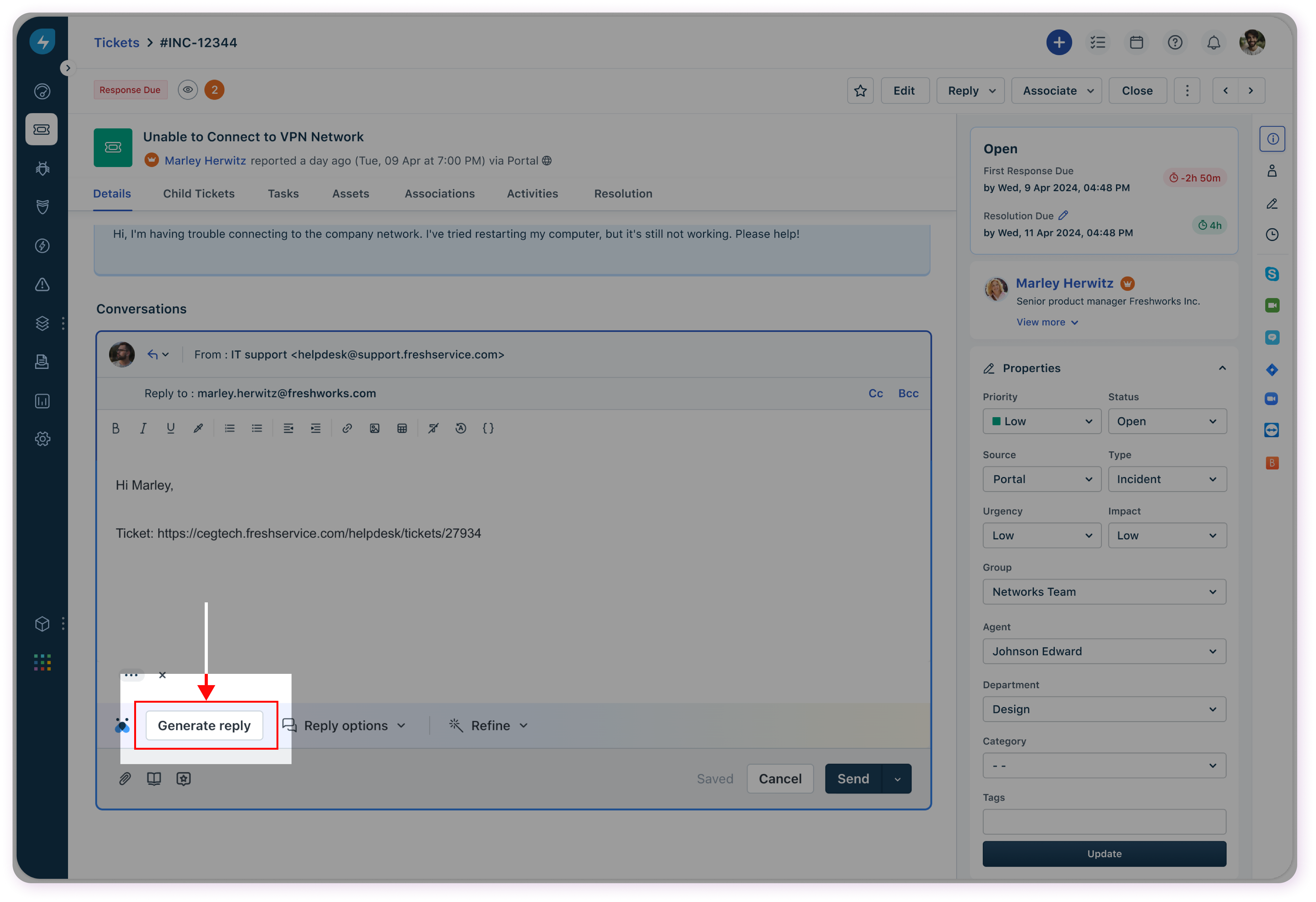
Task: Open the Priority dropdown showing Low
Action: [1041, 421]
